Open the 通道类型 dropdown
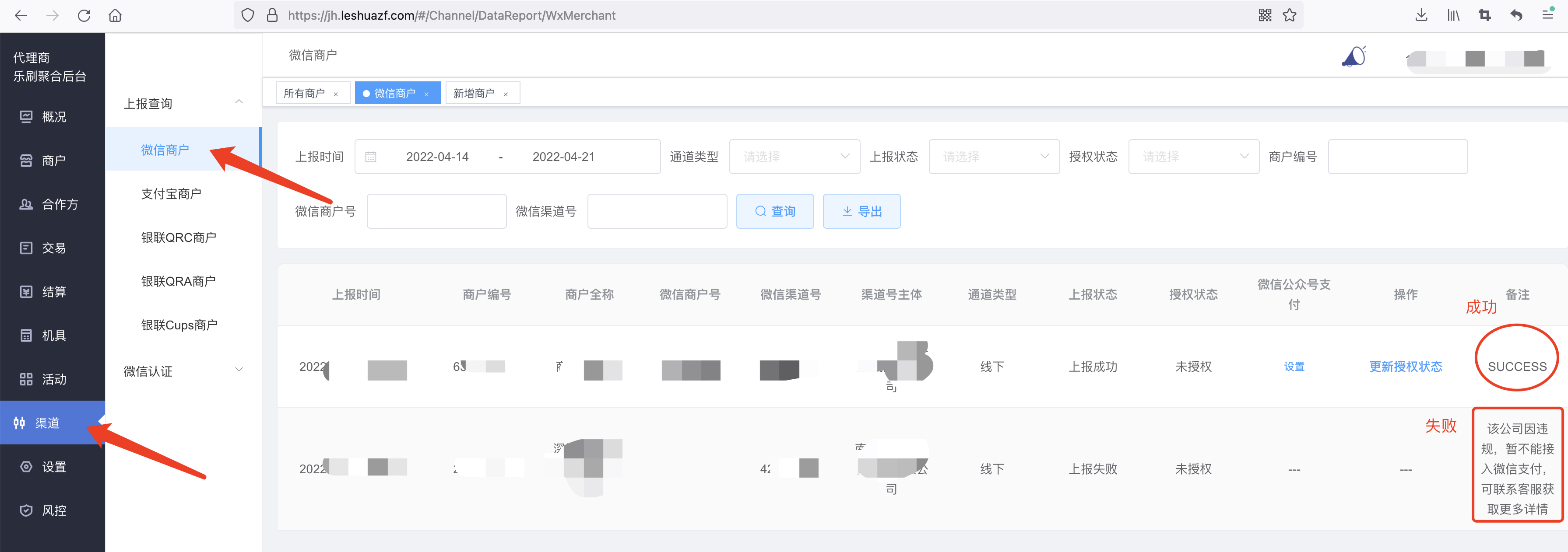The image size is (1568, 552). pos(795,157)
